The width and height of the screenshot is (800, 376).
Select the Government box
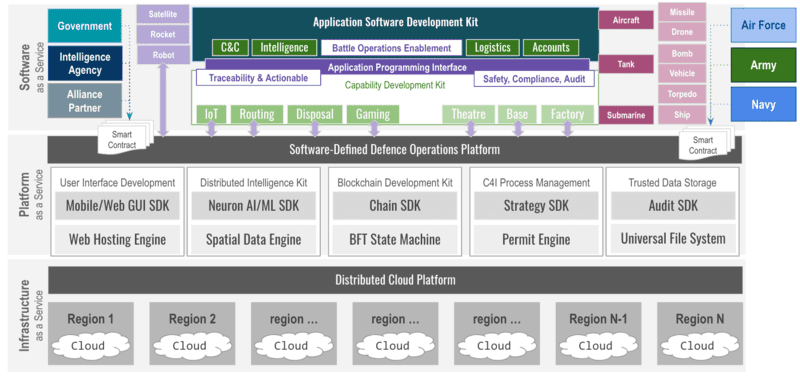(85, 26)
